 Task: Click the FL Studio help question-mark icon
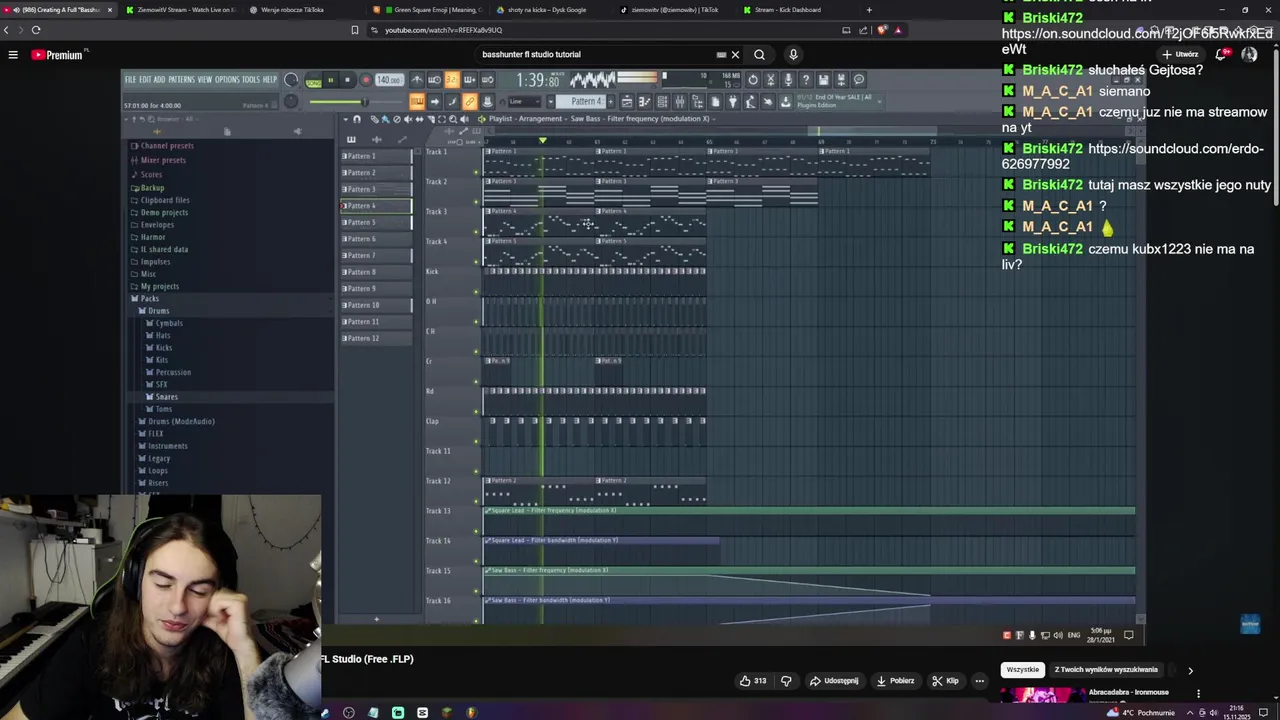coord(806,80)
